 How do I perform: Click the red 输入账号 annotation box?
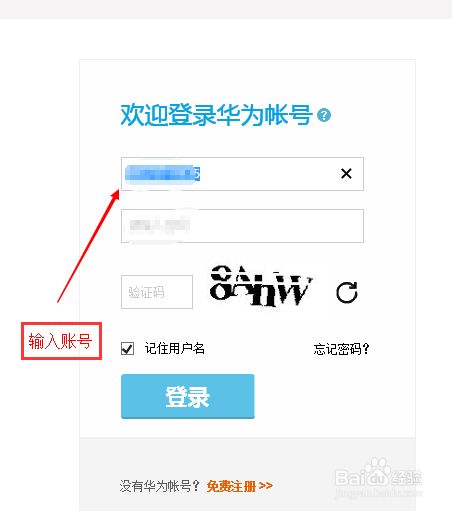click(61, 341)
